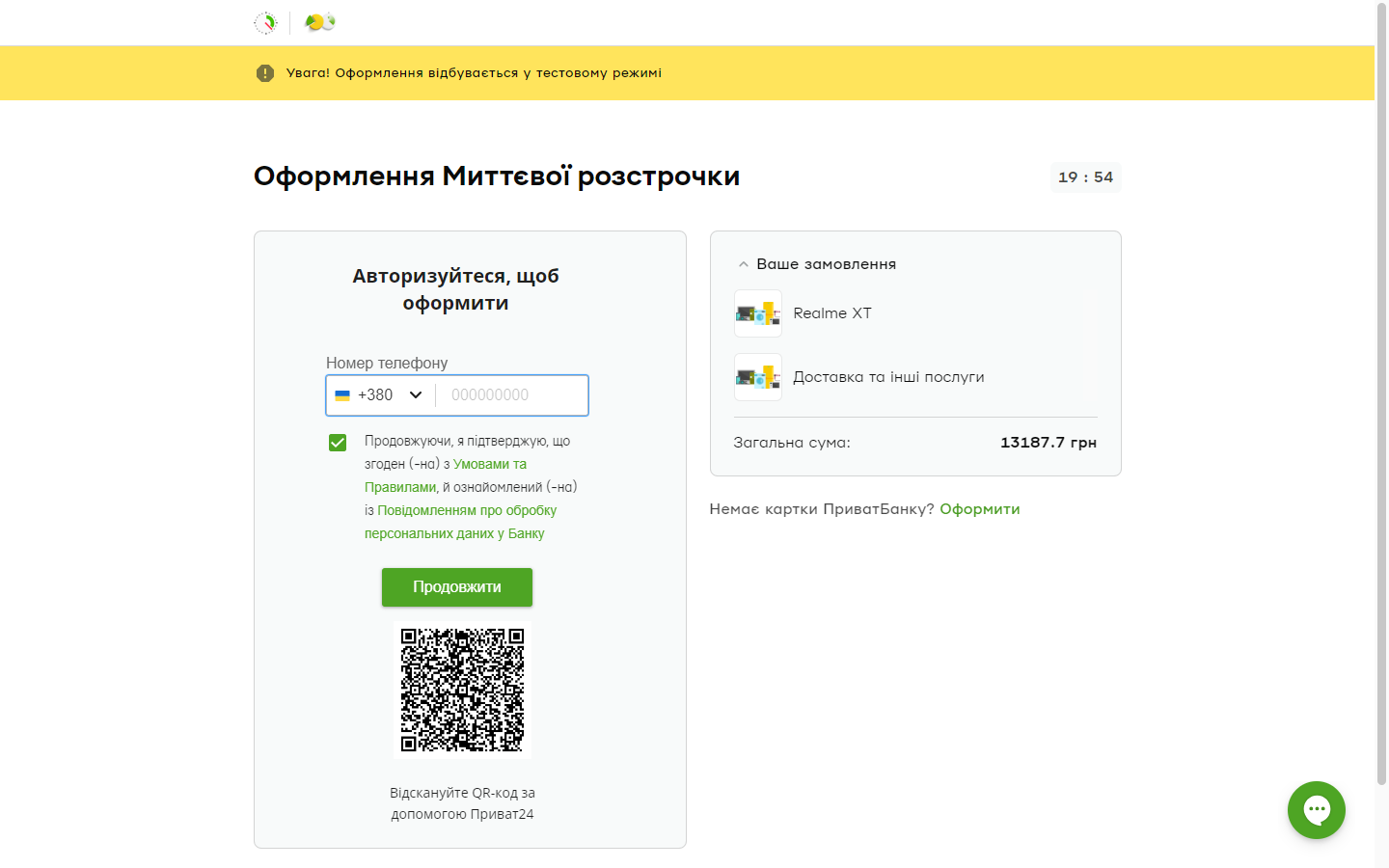Screen dimensions: 1389x868
Task: Click the lemon logo icon in header
Action: (x=319, y=22)
